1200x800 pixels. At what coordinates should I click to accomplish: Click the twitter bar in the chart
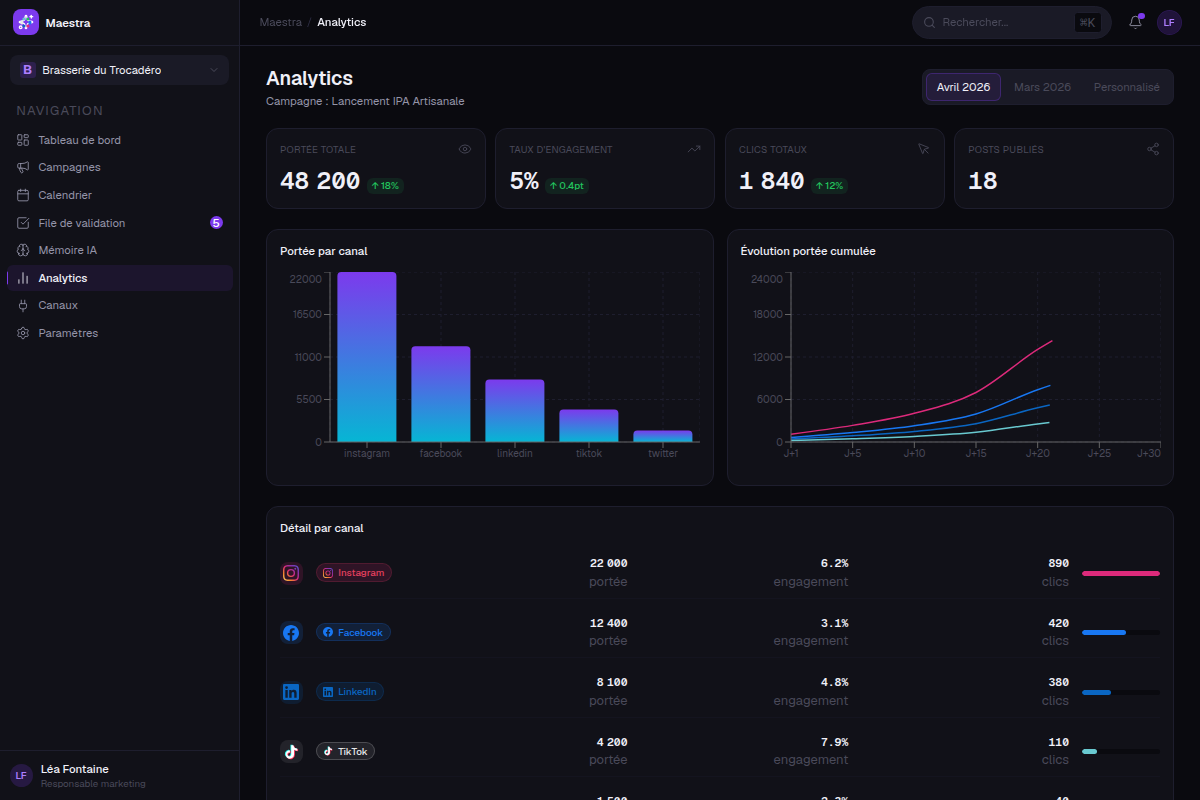point(663,436)
